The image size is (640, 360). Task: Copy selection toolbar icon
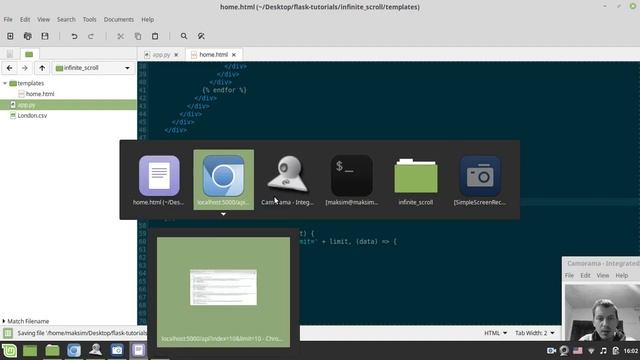pos(138,36)
